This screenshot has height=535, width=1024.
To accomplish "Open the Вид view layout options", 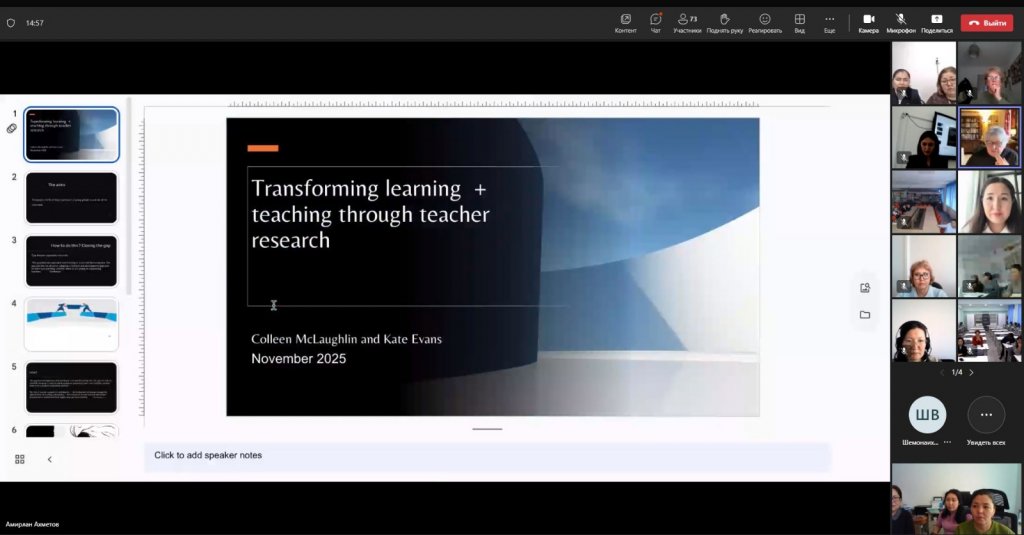I will 799,22.
